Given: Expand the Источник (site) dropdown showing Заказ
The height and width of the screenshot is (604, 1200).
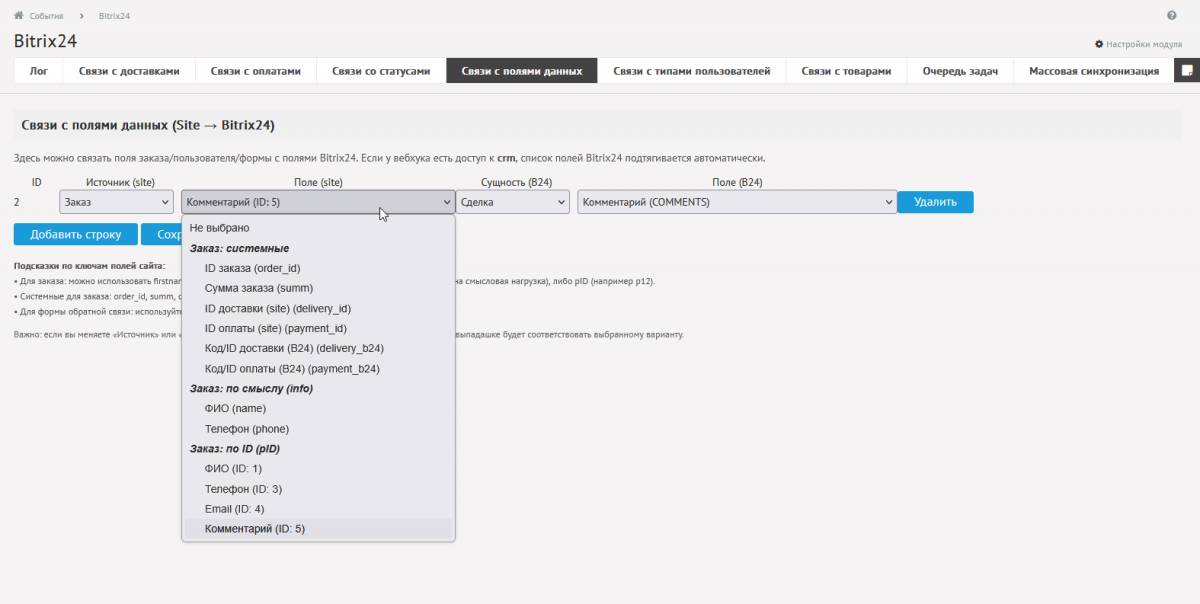Looking at the screenshot, I should (116, 202).
